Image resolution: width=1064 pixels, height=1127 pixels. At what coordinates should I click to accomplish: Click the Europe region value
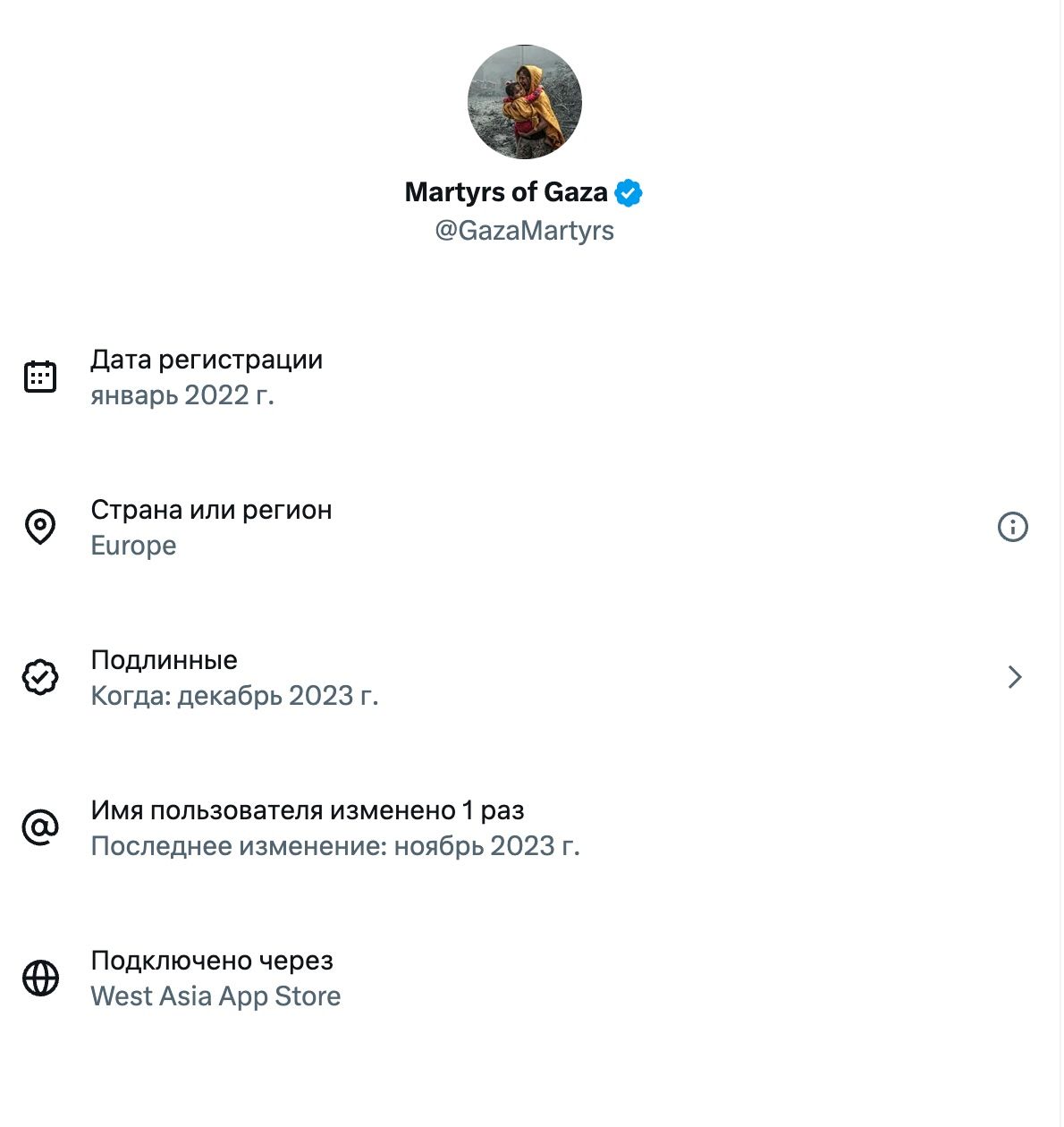coord(134,546)
